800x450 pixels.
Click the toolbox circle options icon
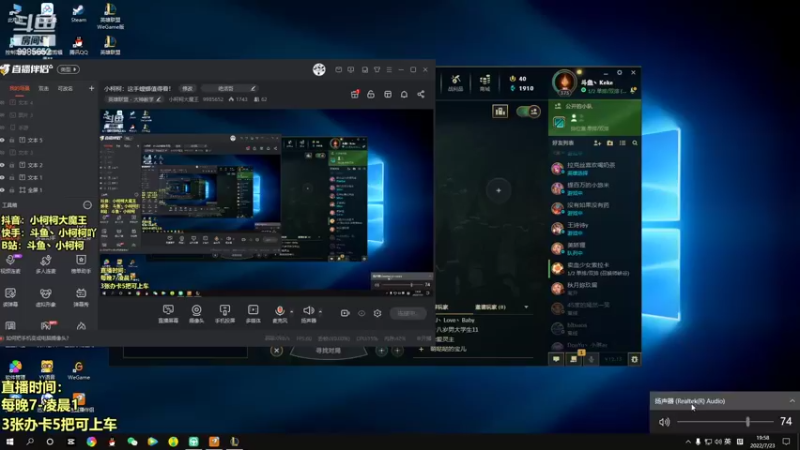87,205
